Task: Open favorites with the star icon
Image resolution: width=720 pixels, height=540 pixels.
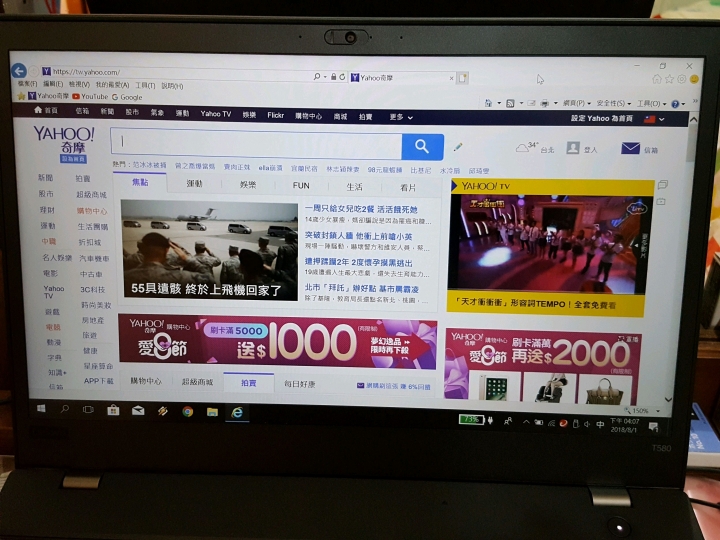Action: click(x=669, y=79)
